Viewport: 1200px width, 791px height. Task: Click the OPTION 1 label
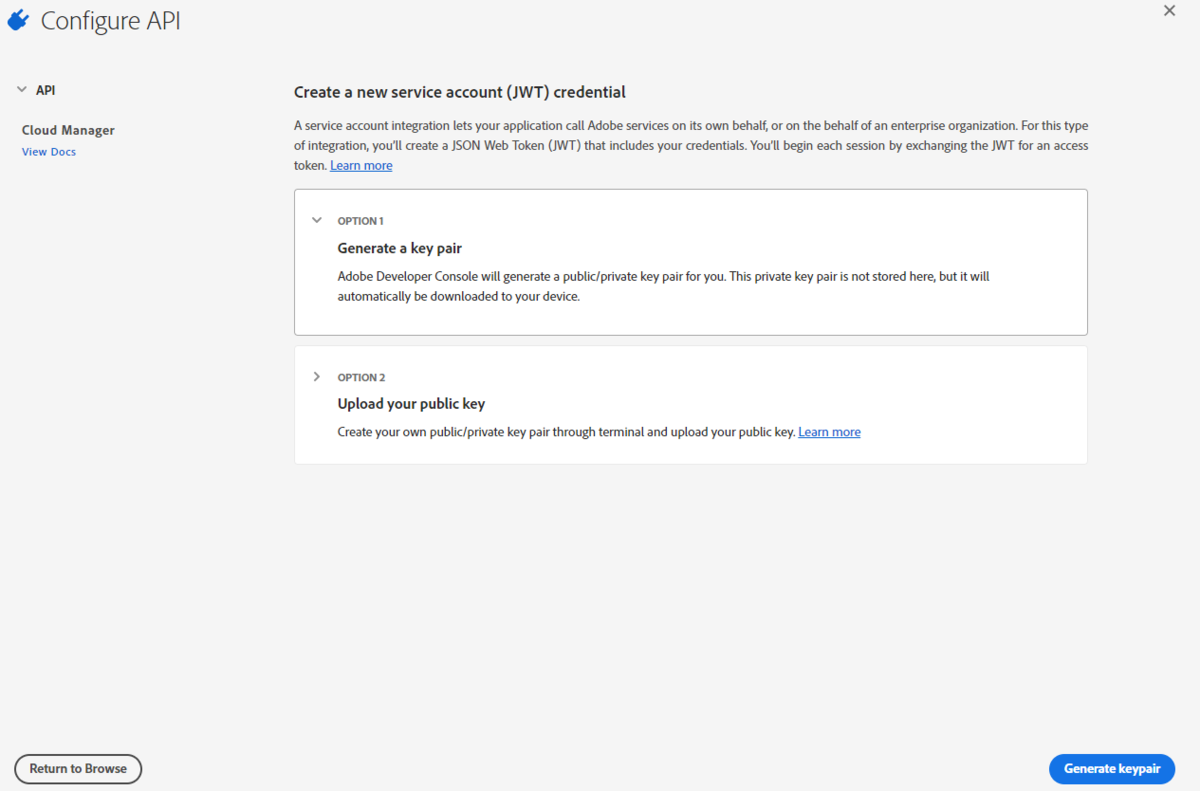click(x=360, y=221)
